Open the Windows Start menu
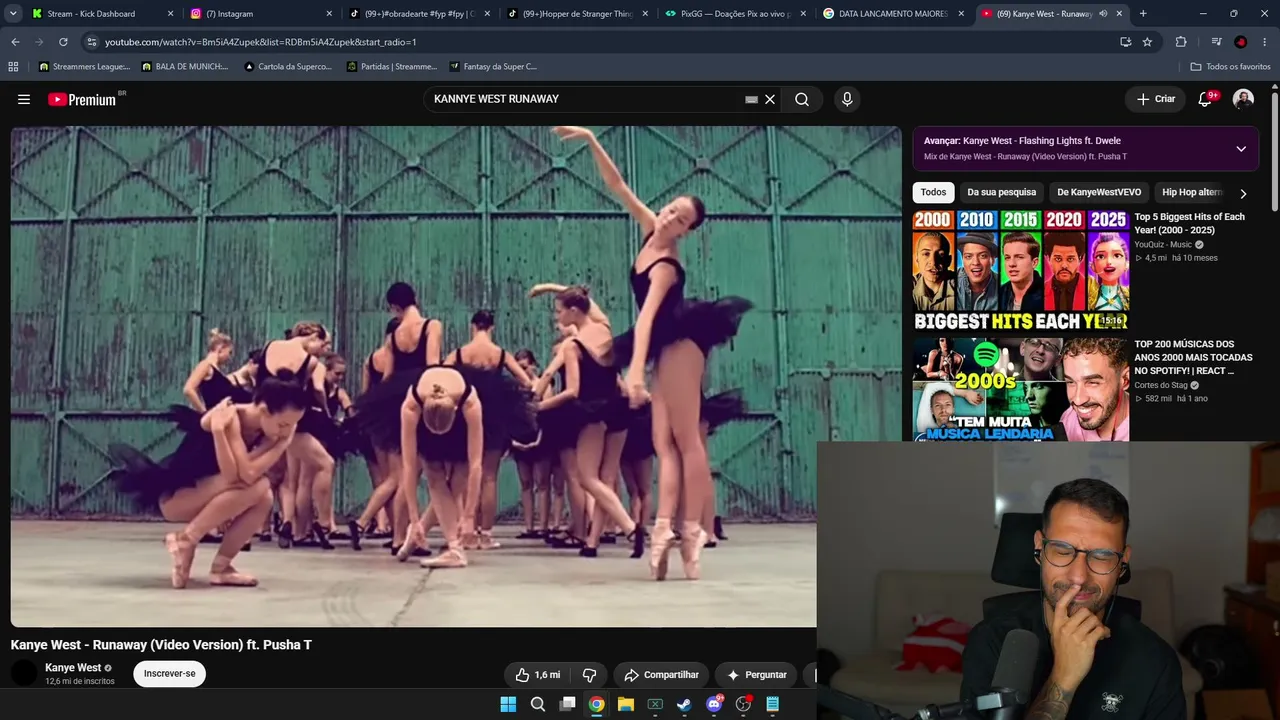1280x720 pixels. [508, 704]
